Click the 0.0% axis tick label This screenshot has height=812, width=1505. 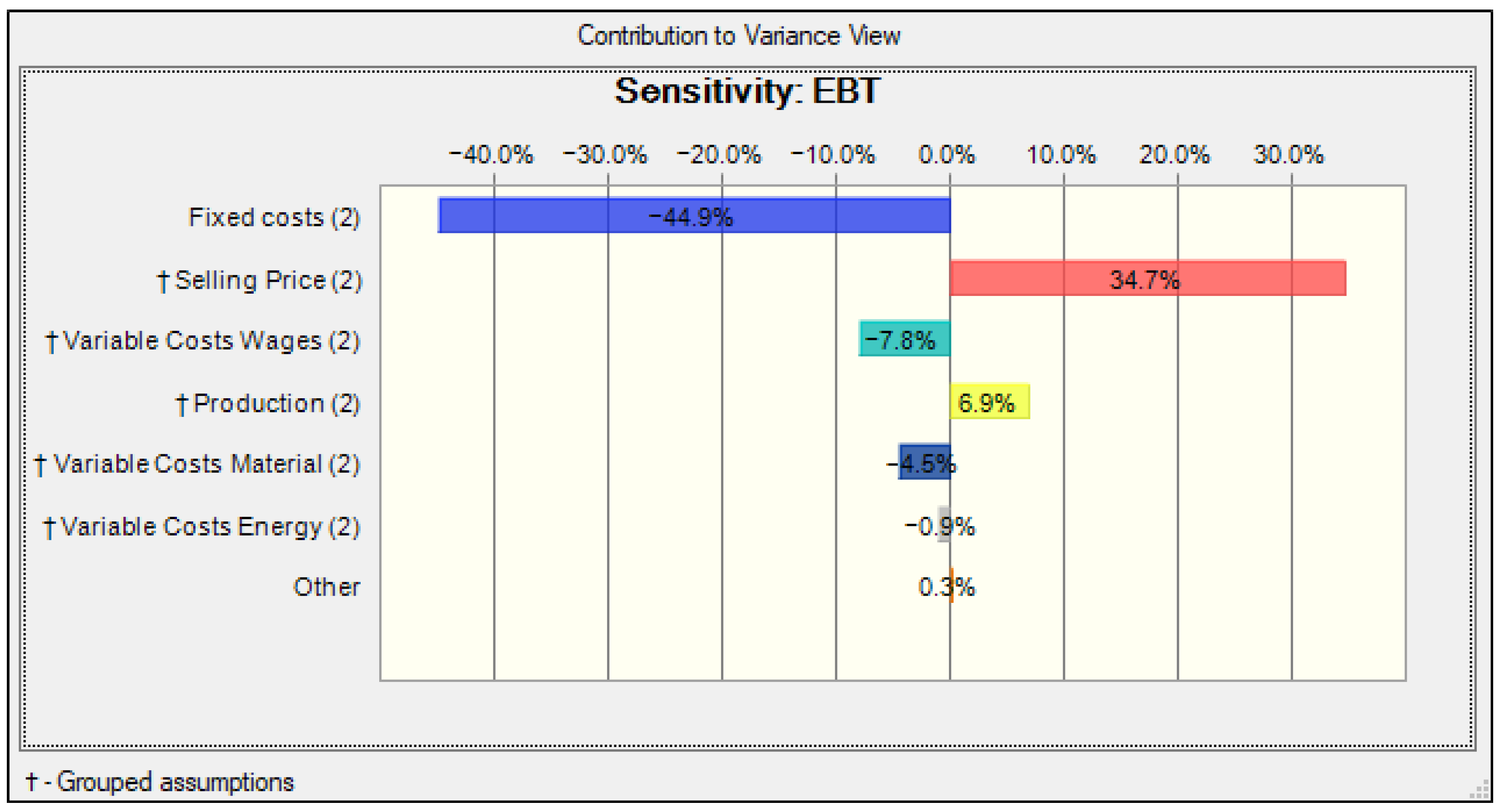[x=947, y=155]
